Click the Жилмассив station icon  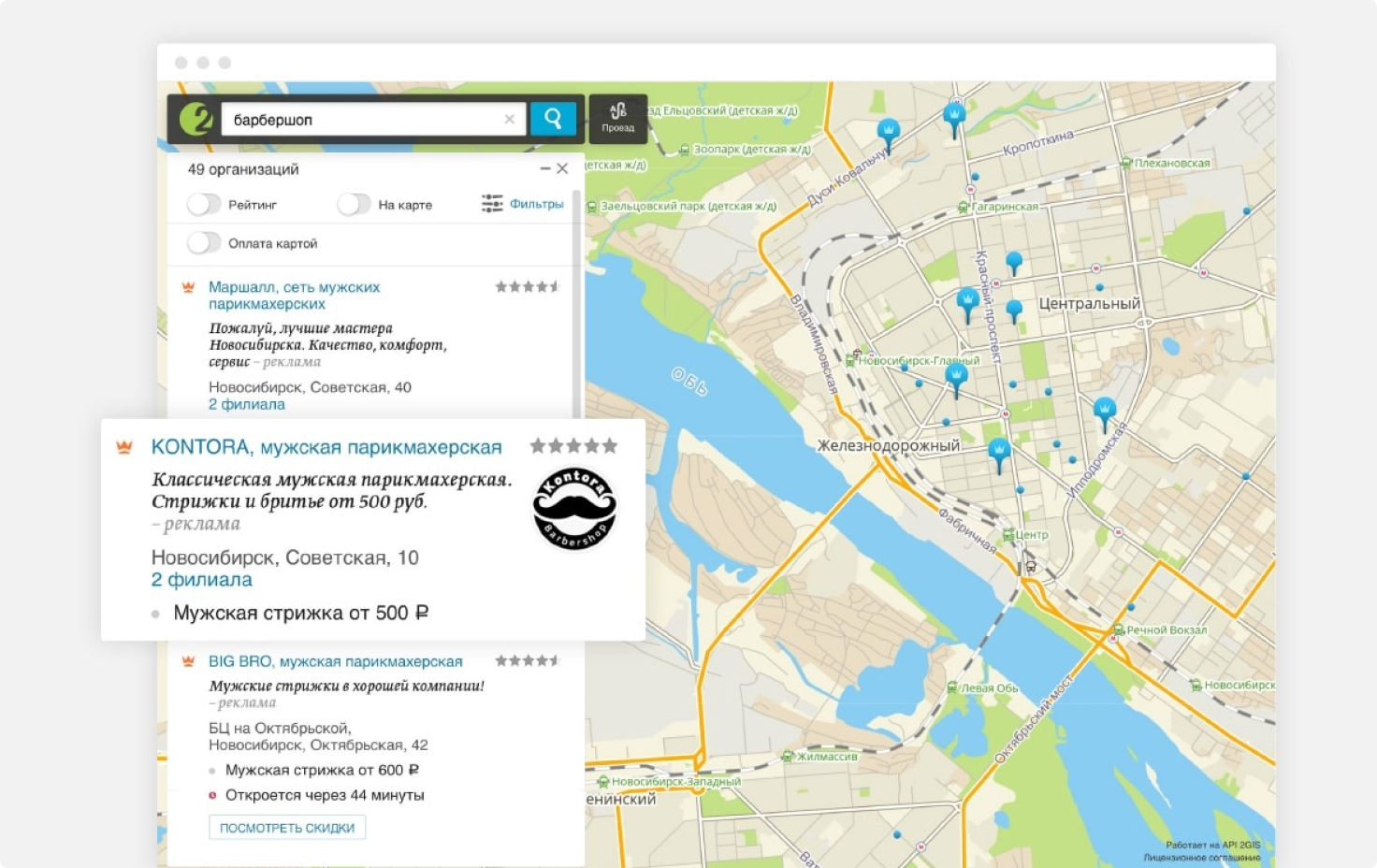[789, 756]
